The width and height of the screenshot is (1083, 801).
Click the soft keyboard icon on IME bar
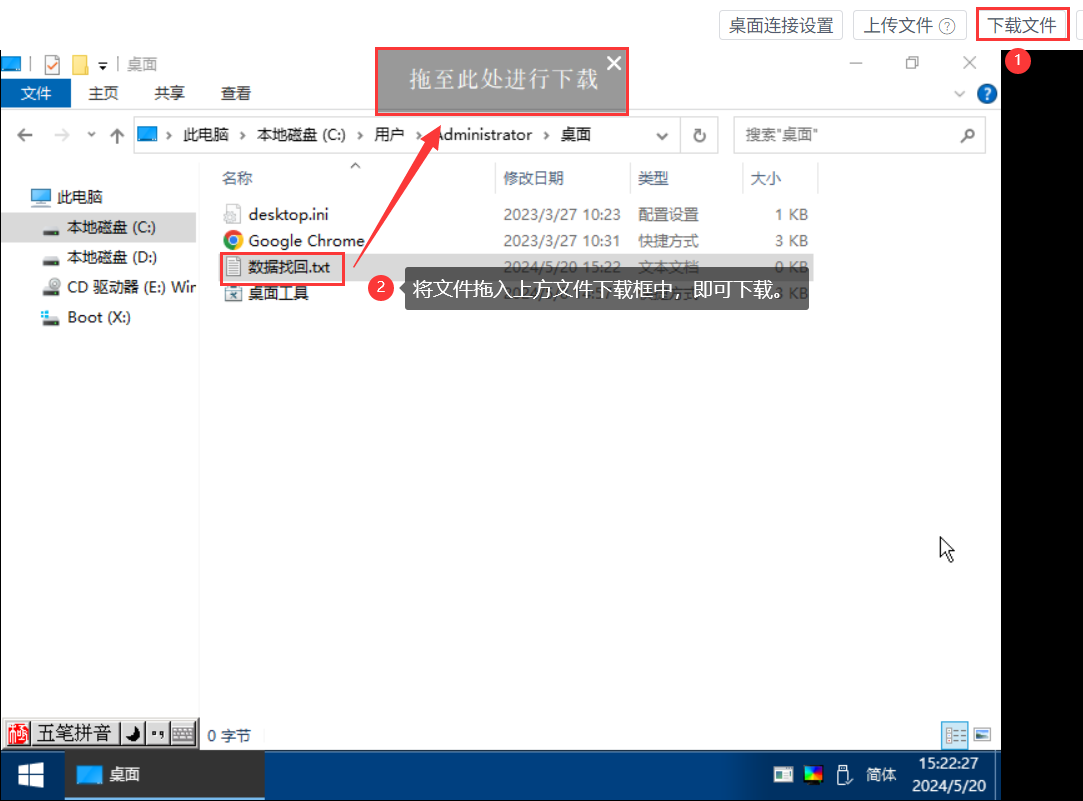[x=182, y=733]
